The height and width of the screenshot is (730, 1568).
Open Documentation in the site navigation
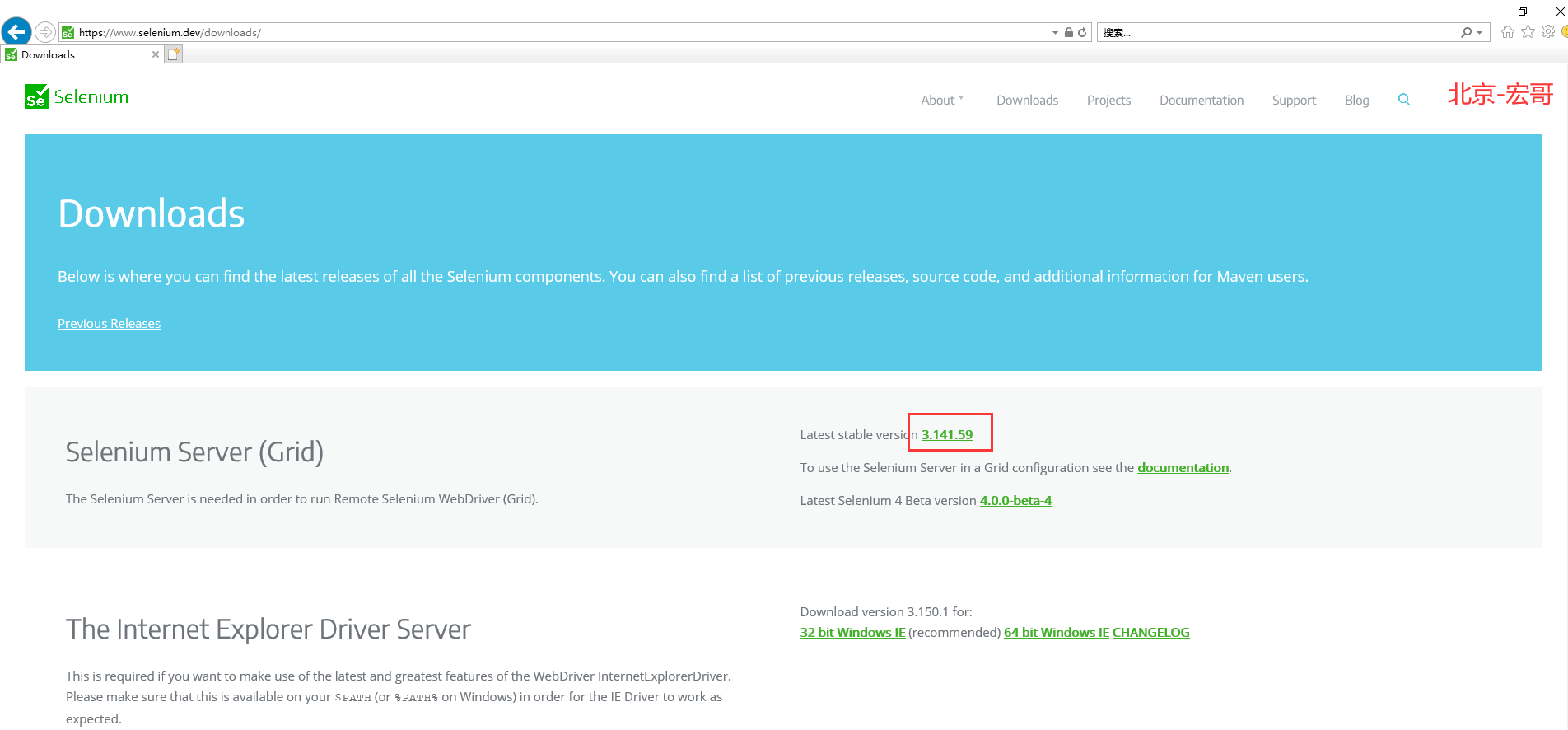point(1202,100)
